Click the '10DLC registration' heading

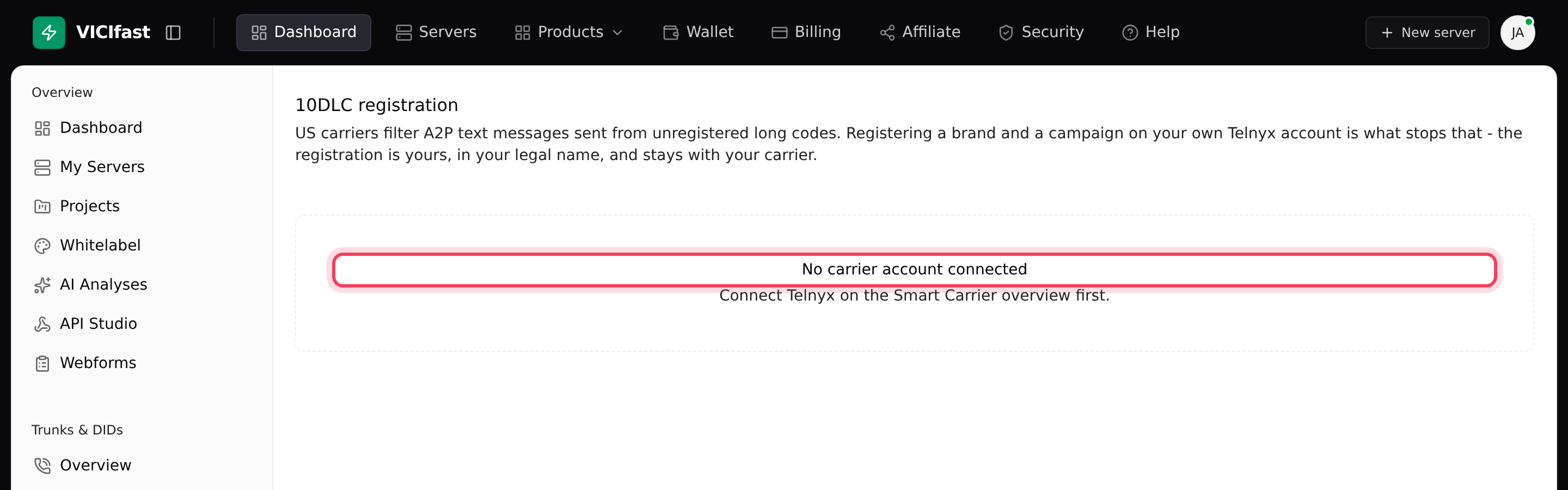click(376, 105)
